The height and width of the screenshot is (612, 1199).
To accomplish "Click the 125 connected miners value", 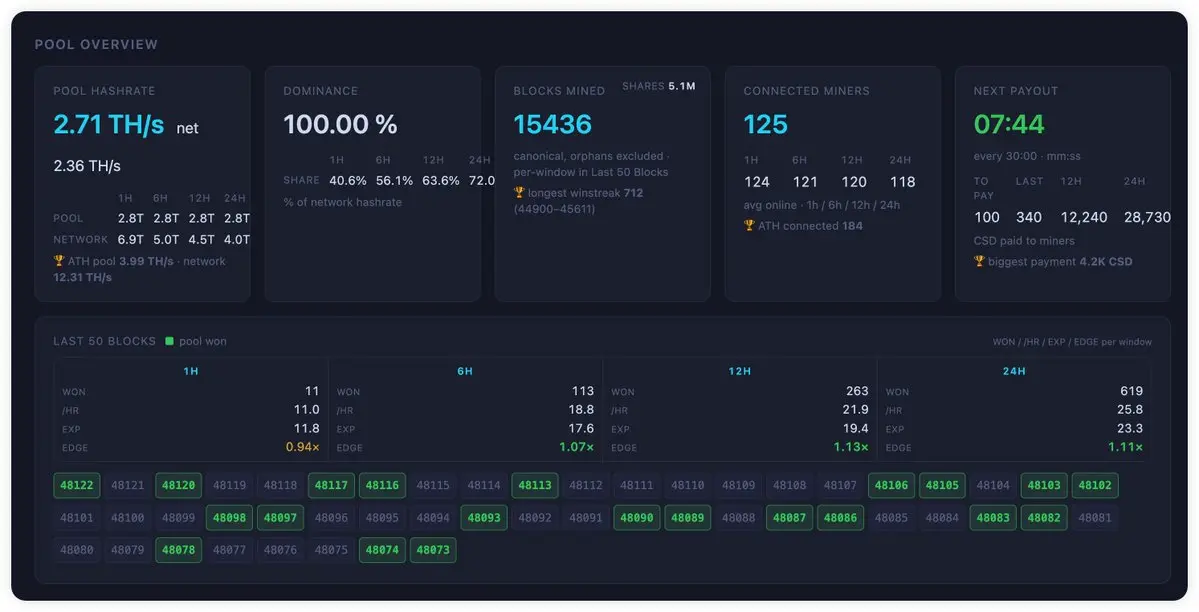I will tap(765, 124).
